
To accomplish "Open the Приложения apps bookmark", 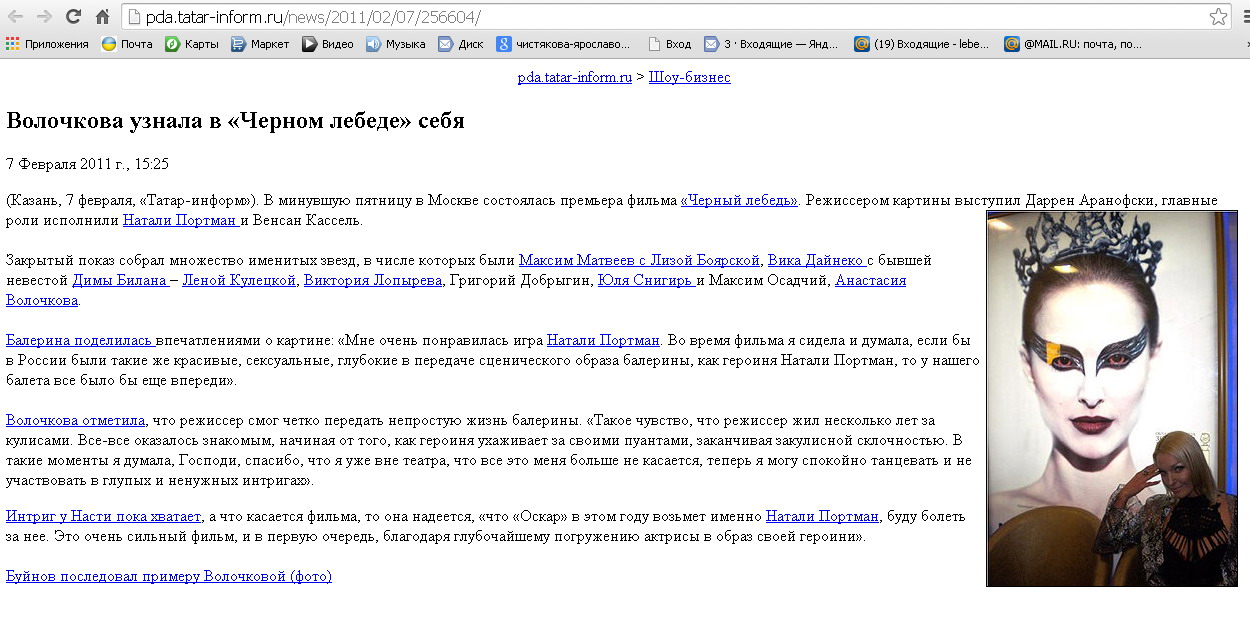I will tap(47, 44).
